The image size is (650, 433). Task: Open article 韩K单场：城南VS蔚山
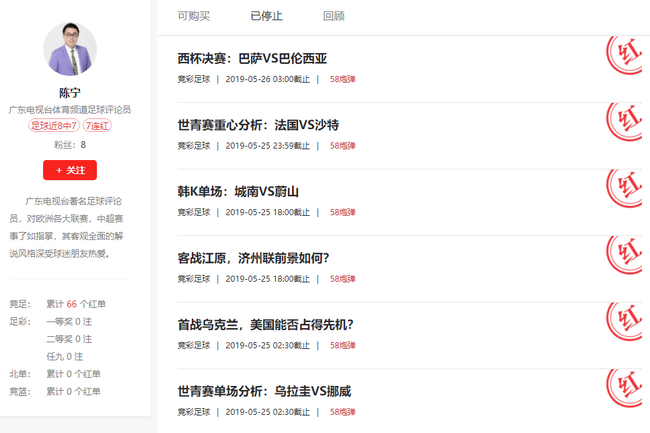pyautogui.click(x=238, y=191)
